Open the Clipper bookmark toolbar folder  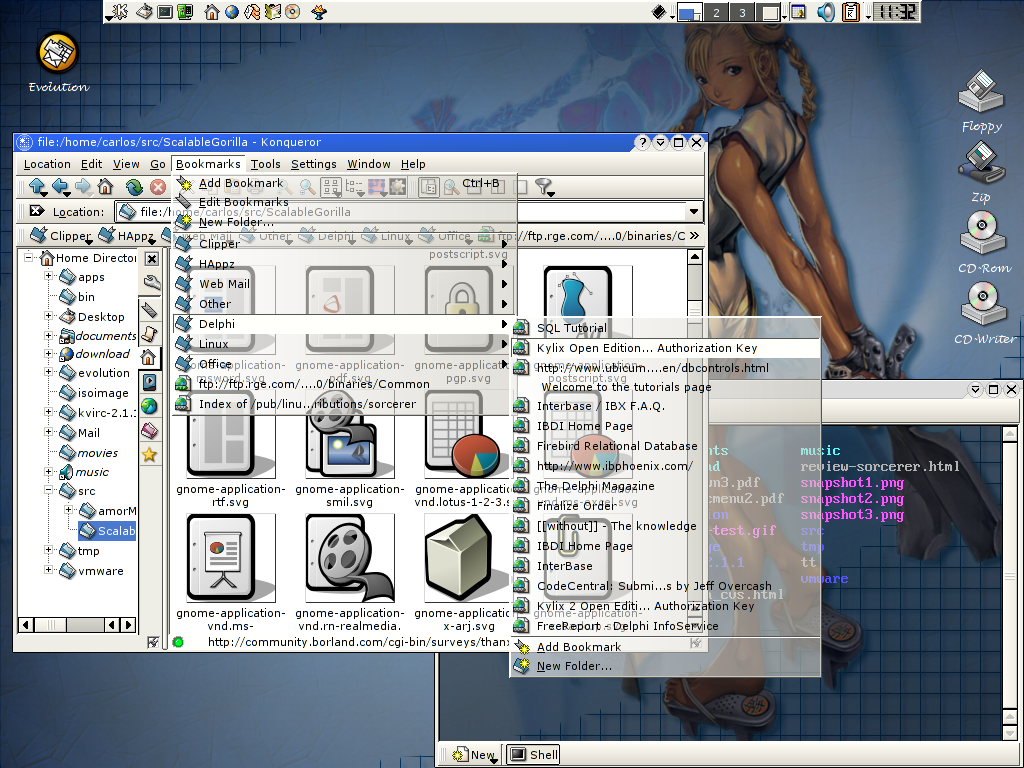coord(60,236)
